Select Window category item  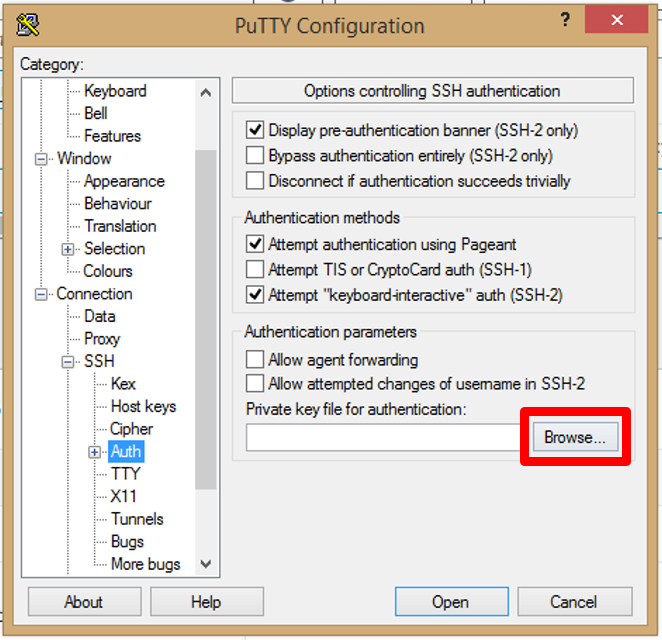84,159
